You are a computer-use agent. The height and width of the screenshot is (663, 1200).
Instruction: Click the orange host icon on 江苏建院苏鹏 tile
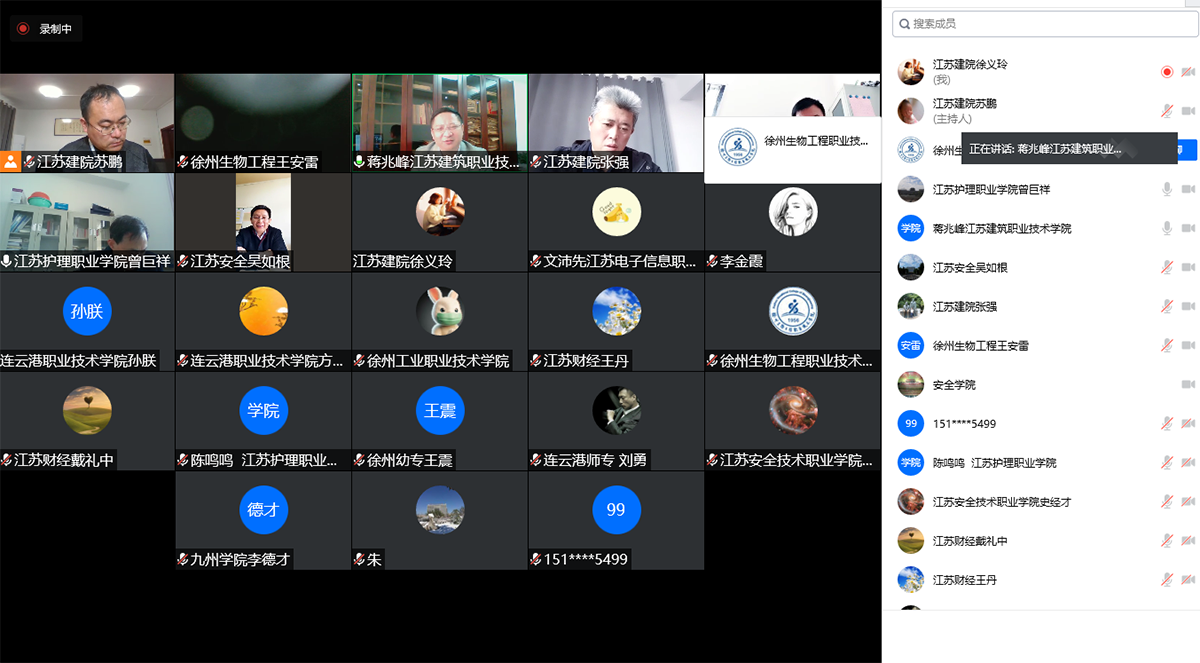coord(10,161)
